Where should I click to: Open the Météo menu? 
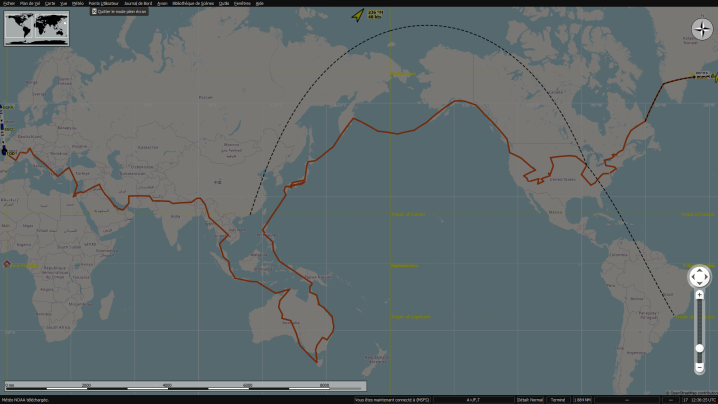click(x=78, y=3)
